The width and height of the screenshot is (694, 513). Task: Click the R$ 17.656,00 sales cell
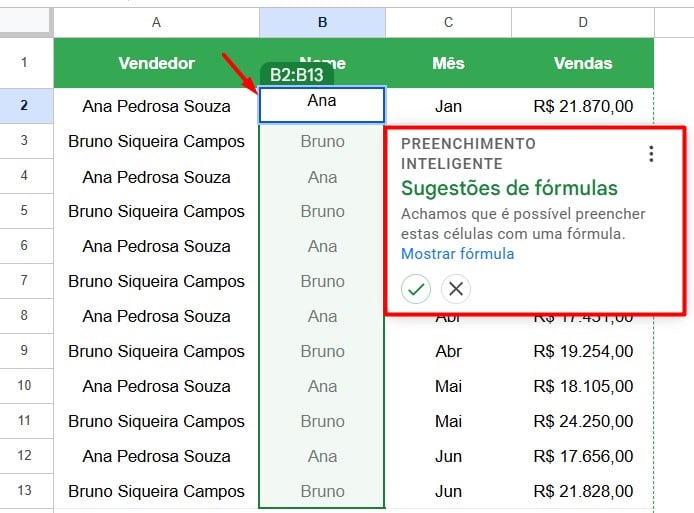point(583,456)
